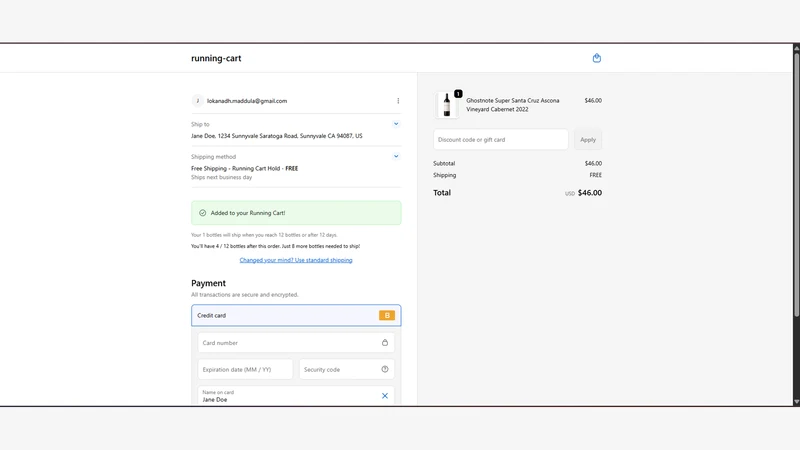Viewport: 800px width, 450px height.
Task: Click the running-cart store title
Action: [x=216, y=58]
